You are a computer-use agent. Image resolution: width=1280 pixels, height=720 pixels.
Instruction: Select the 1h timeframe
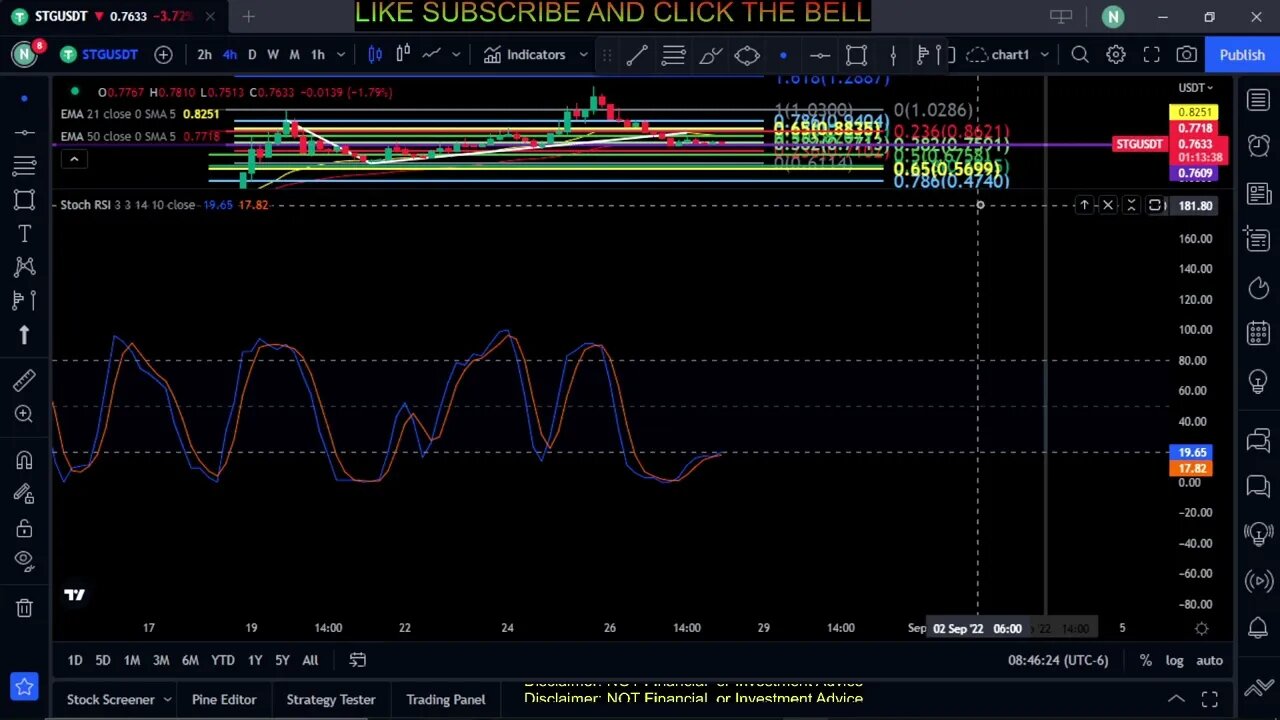click(x=317, y=54)
